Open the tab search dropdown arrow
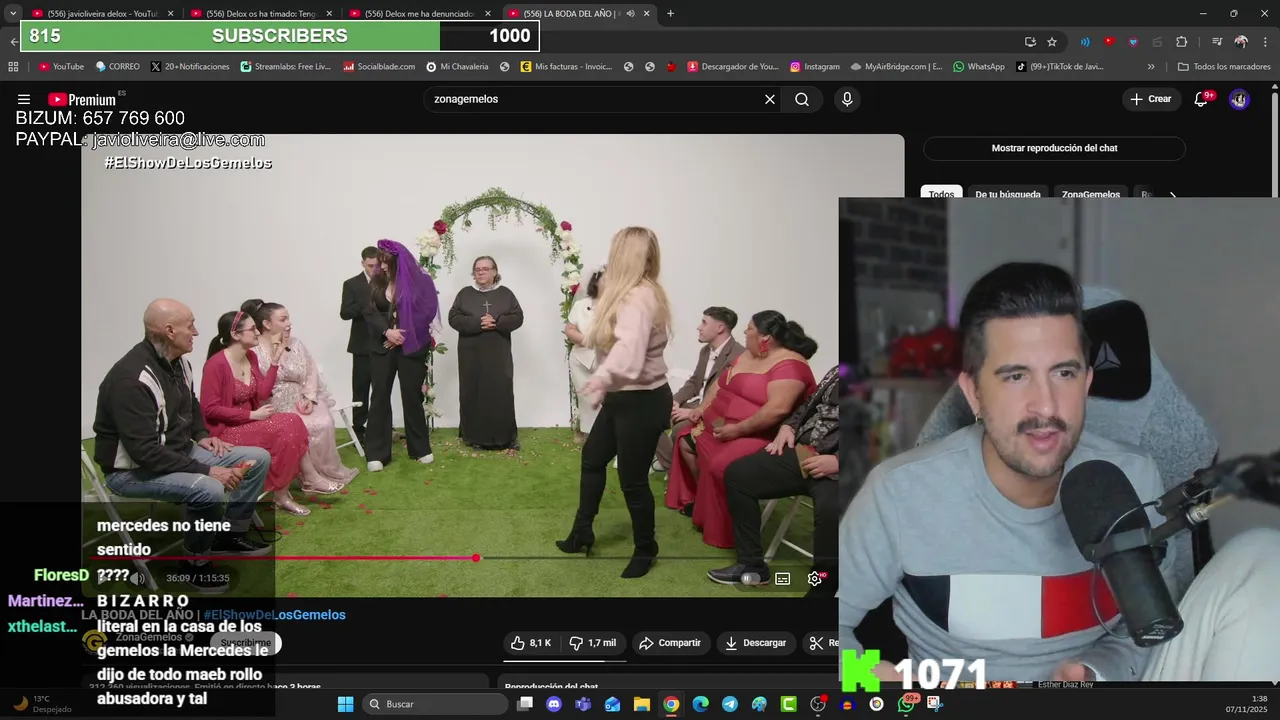The image size is (1280, 720). (x=12, y=14)
